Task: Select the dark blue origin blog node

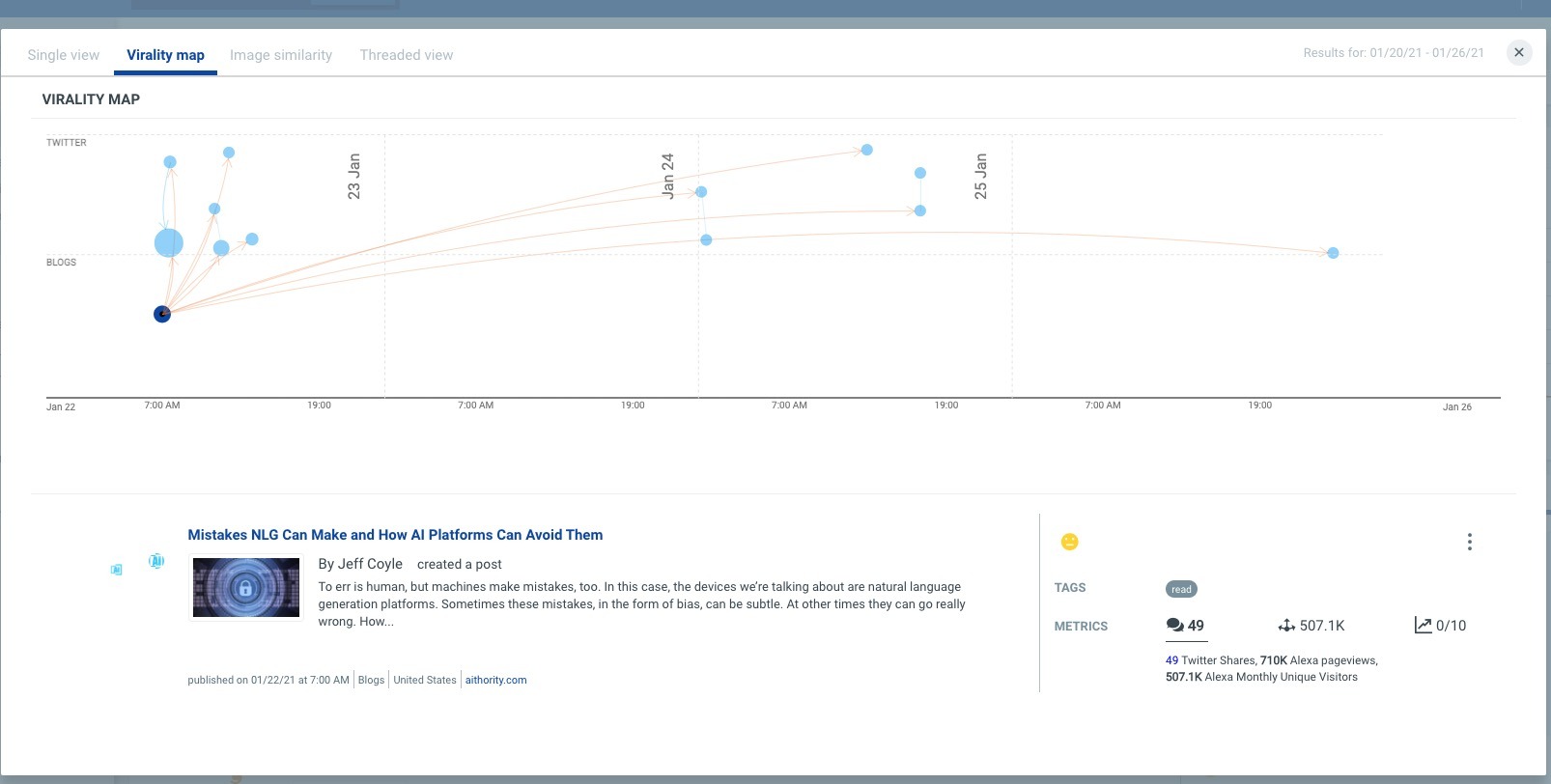Action: tap(162, 314)
